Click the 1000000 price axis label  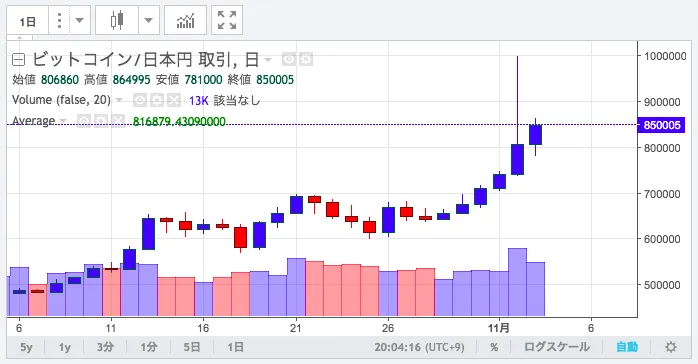tap(665, 56)
